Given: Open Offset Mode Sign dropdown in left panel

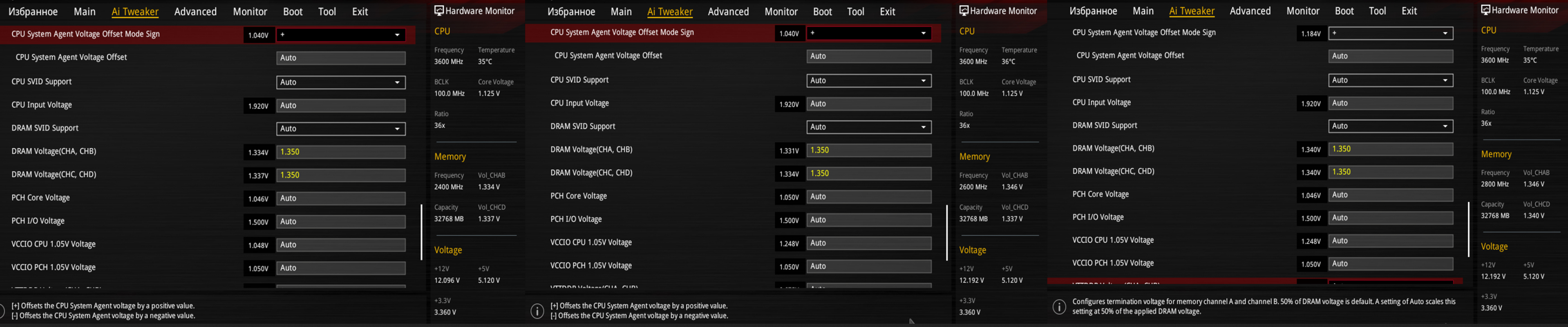Looking at the screenshot, I should tap(341, 35).
